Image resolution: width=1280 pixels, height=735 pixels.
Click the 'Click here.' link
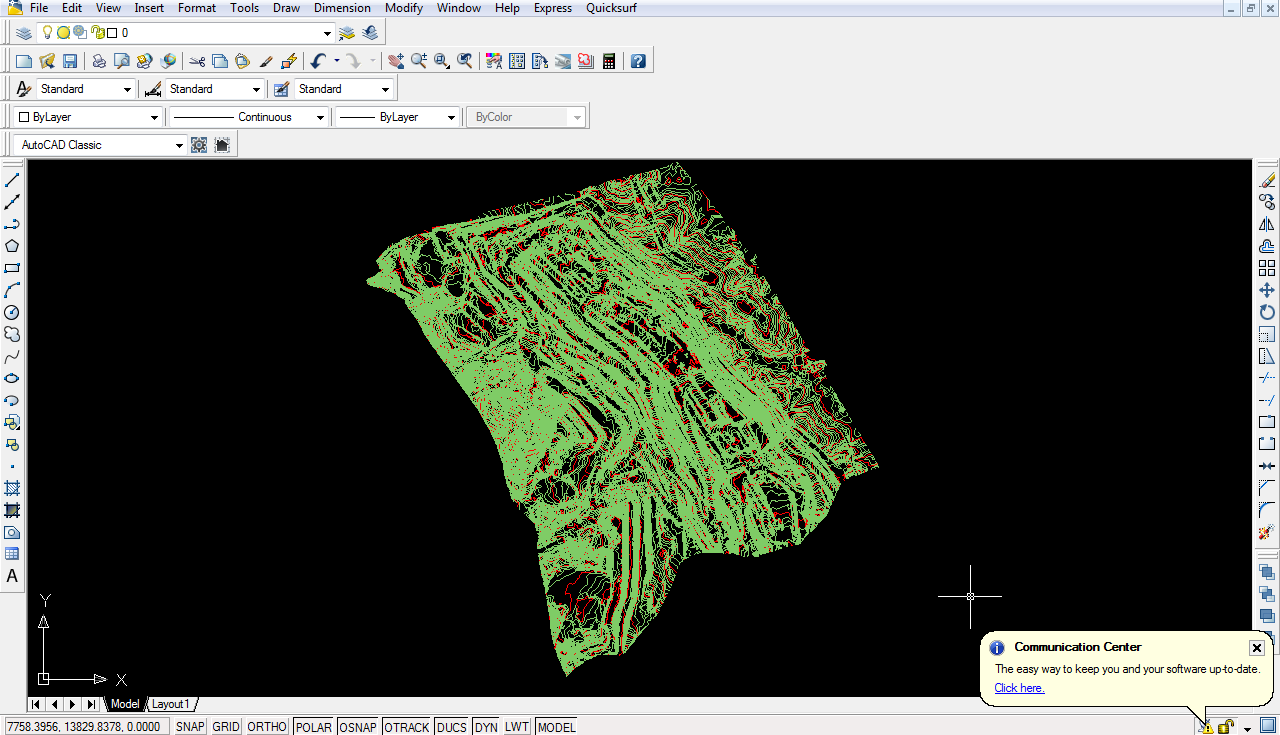pyautogui.click(x=1019, y=688)
